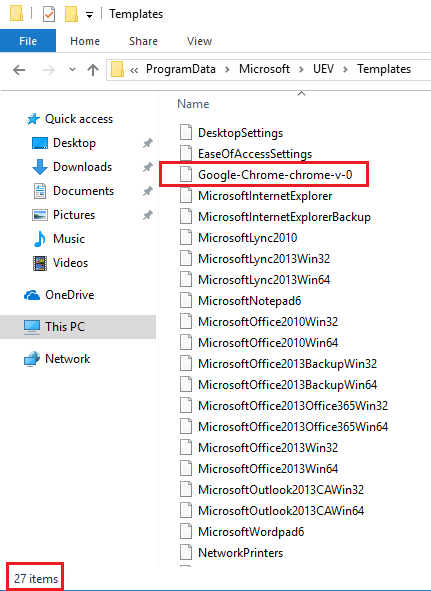Switch to the View ribbon tab

(199, 41)
